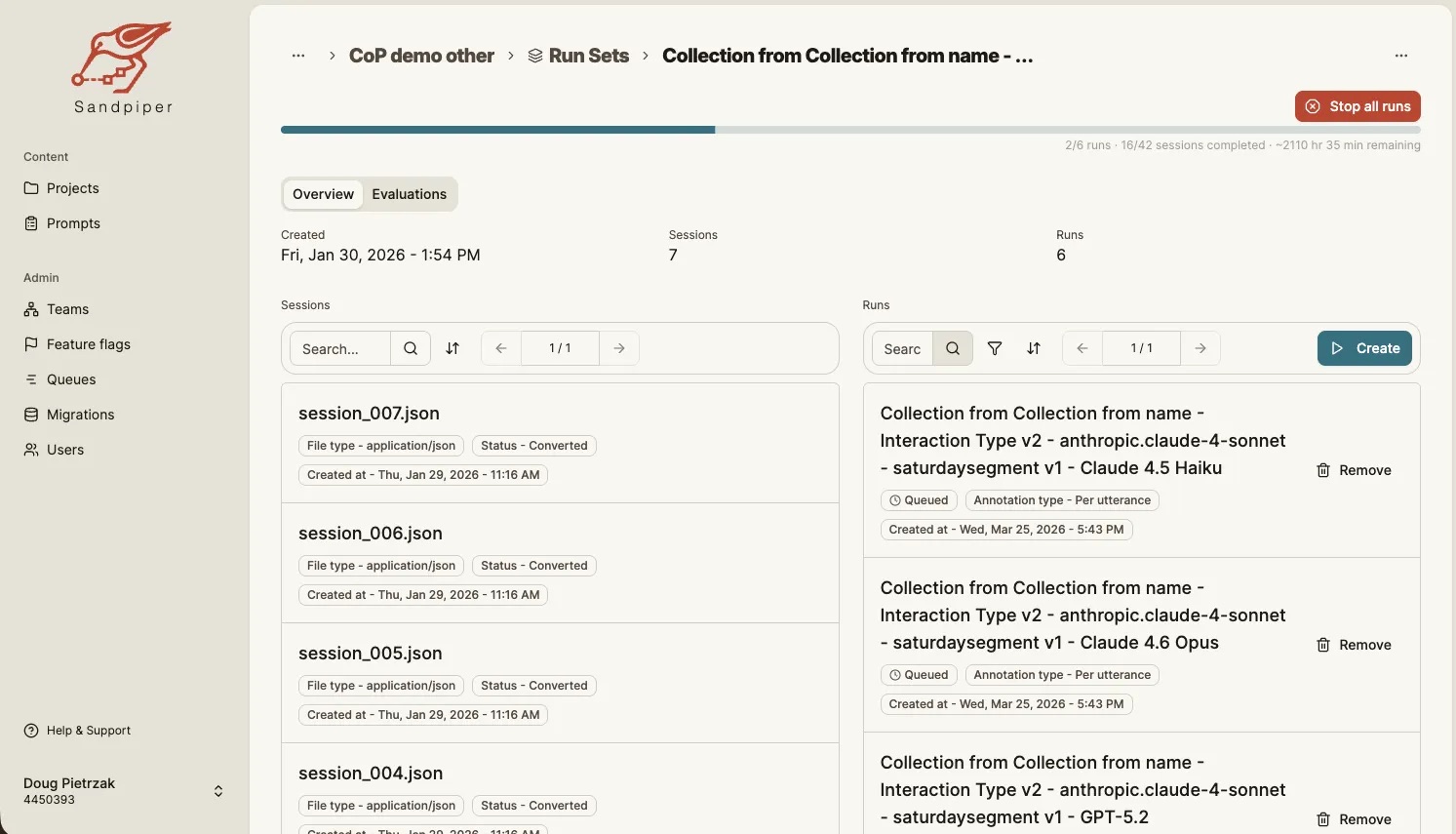Viewport: 1456px width, 834px height.
Task: Click Queued status badge of Claude 4.5 Haiku run
Action: click(919, 500)
